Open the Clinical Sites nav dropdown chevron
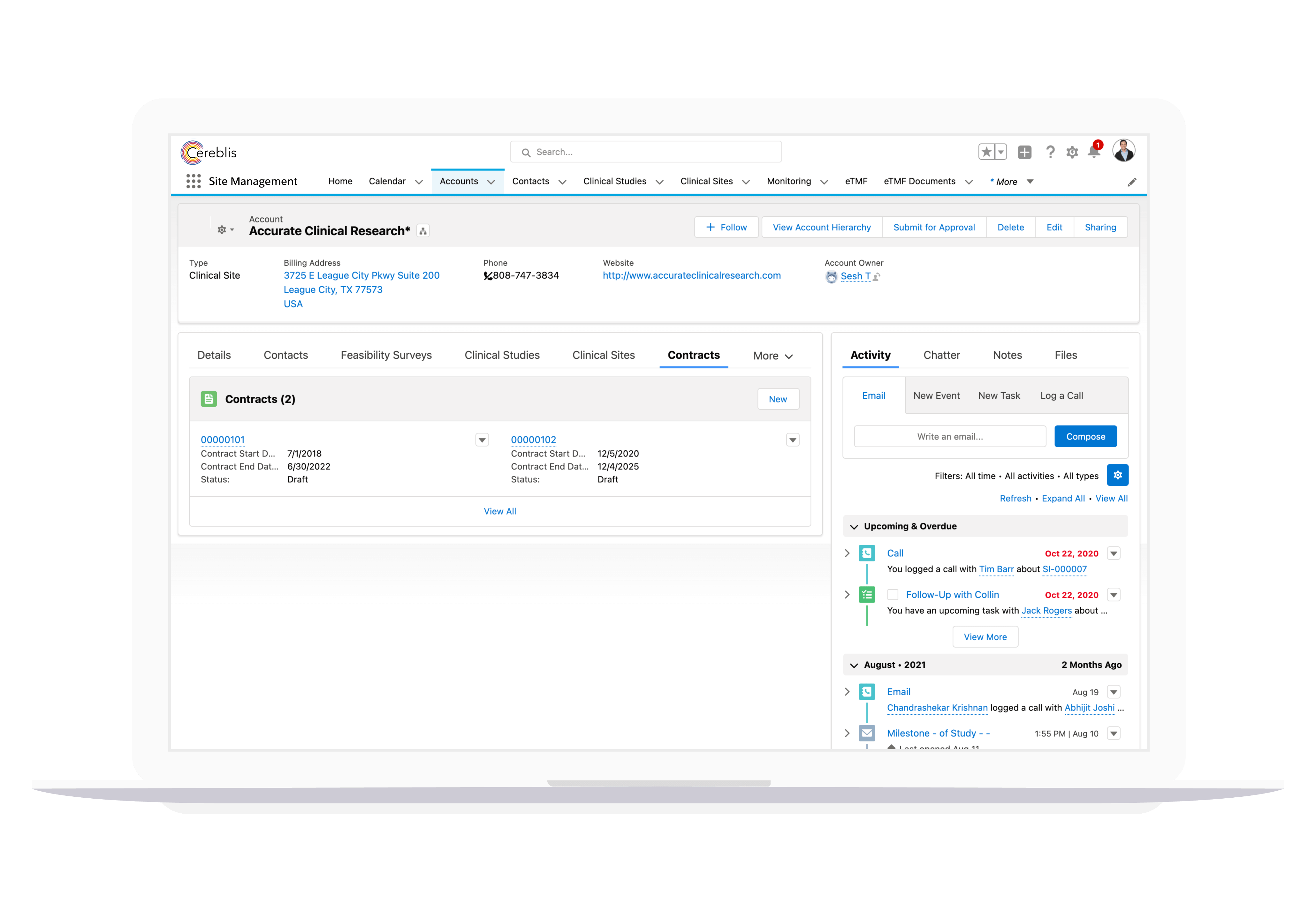 click(746, 182)
